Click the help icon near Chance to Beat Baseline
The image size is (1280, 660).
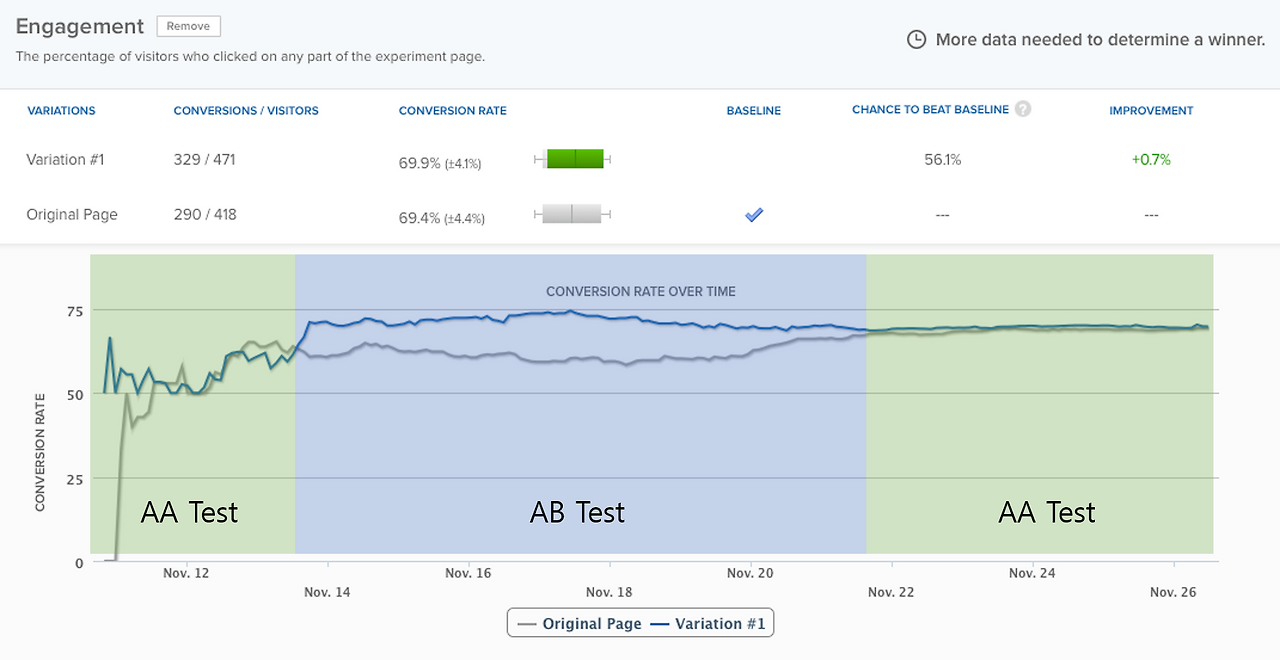tap(1022, 109)
